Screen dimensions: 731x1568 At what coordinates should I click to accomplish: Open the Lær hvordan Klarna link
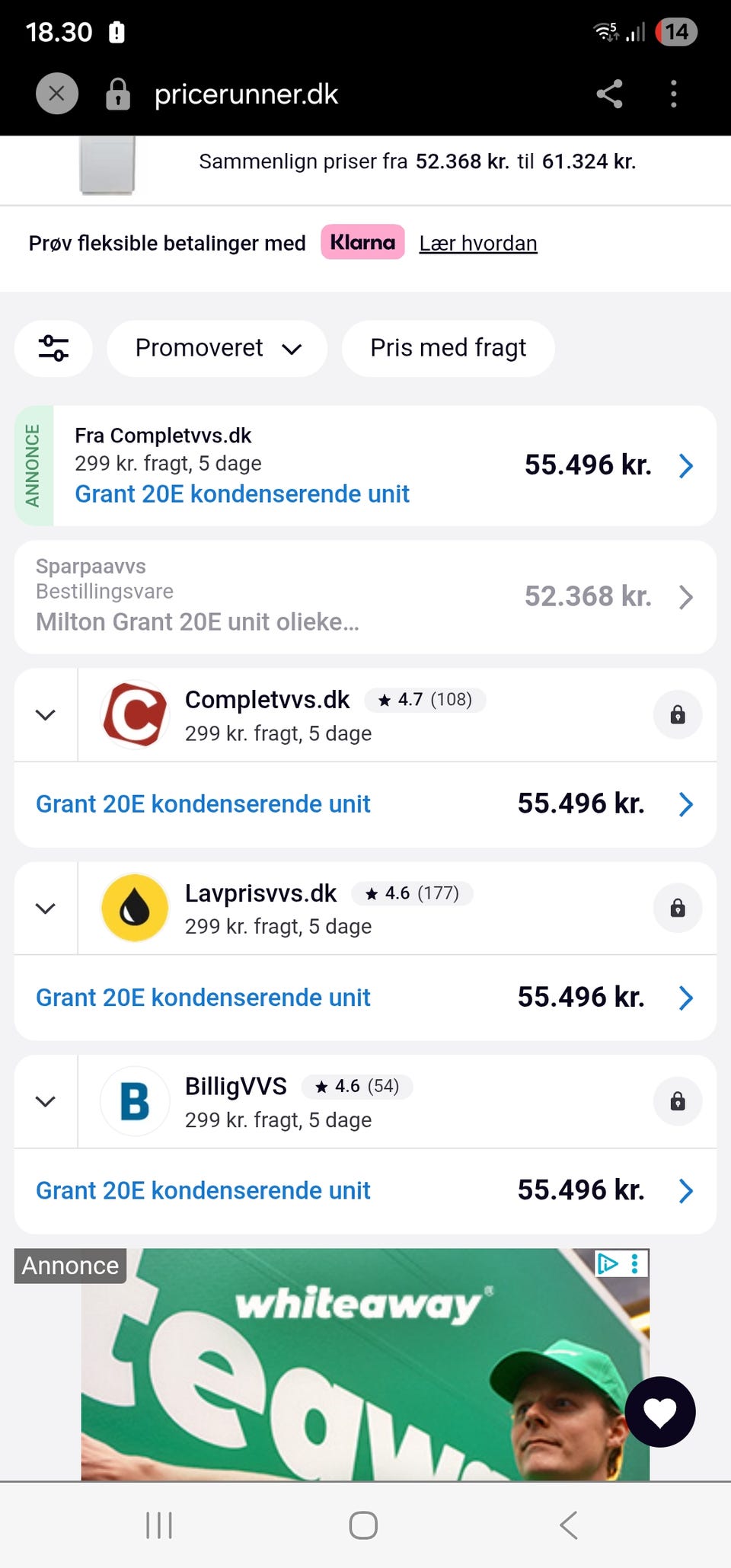coord(478,243)
